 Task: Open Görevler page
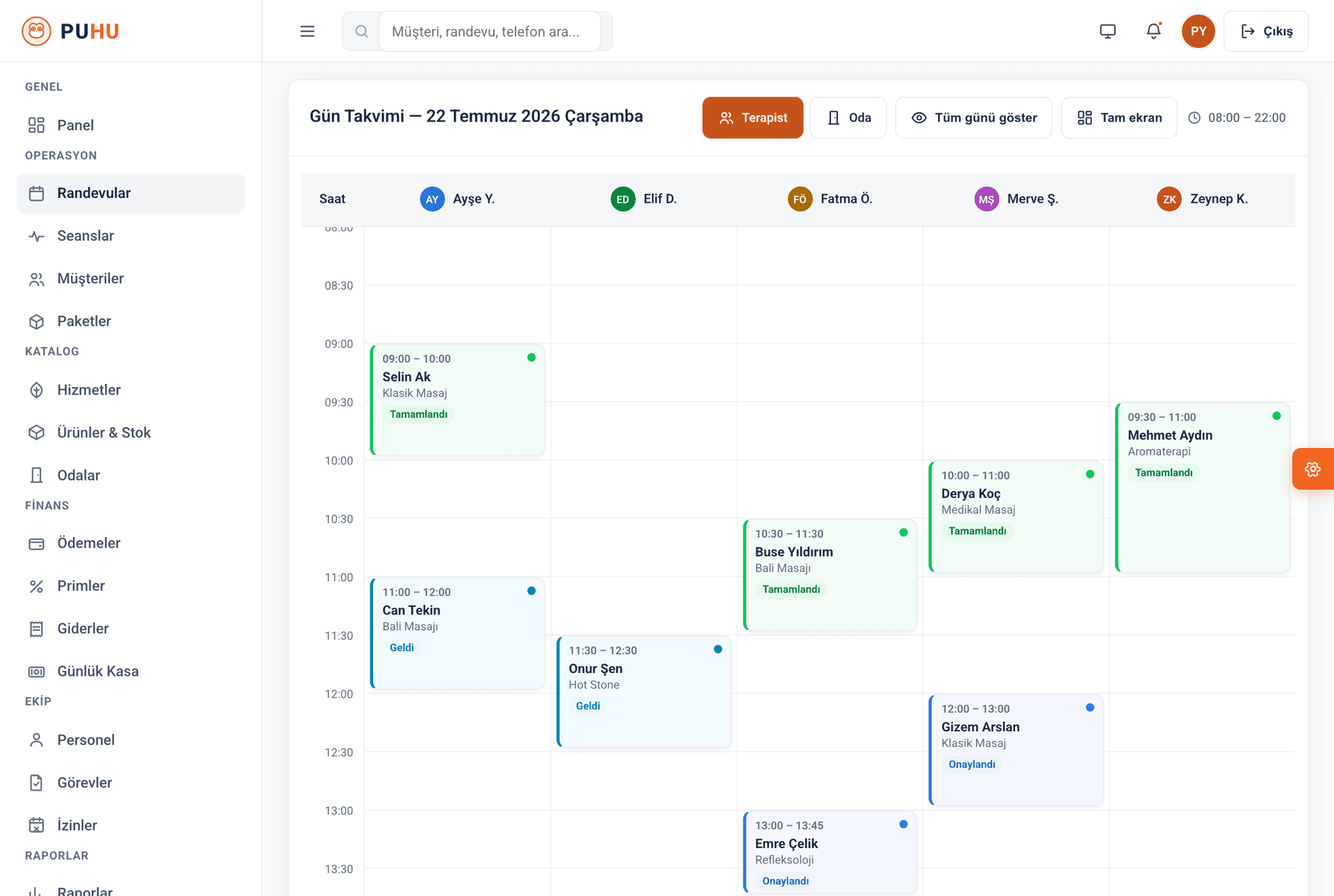point(131,783)
